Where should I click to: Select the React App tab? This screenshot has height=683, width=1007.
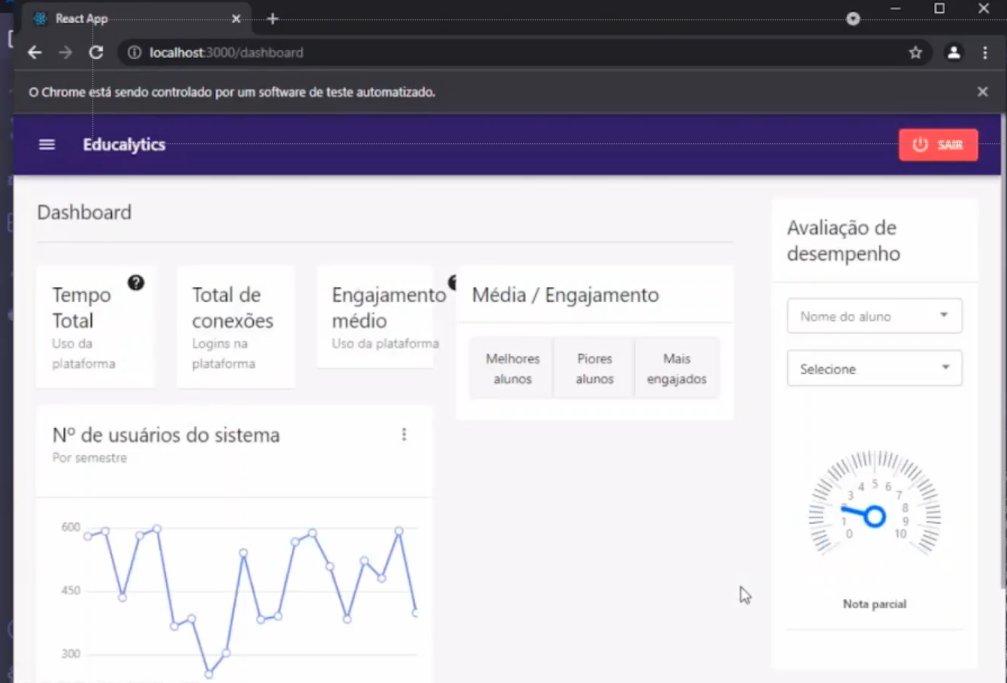point(136,19)
